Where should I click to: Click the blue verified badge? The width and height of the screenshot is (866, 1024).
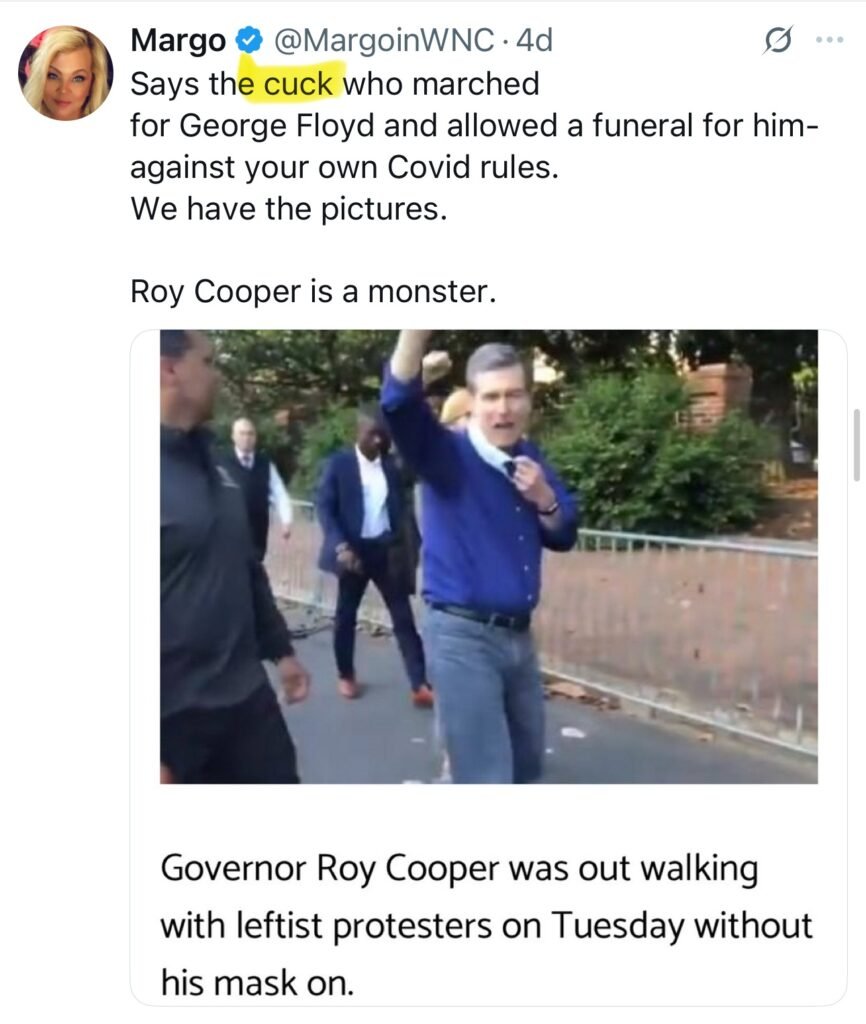point(248,41)
